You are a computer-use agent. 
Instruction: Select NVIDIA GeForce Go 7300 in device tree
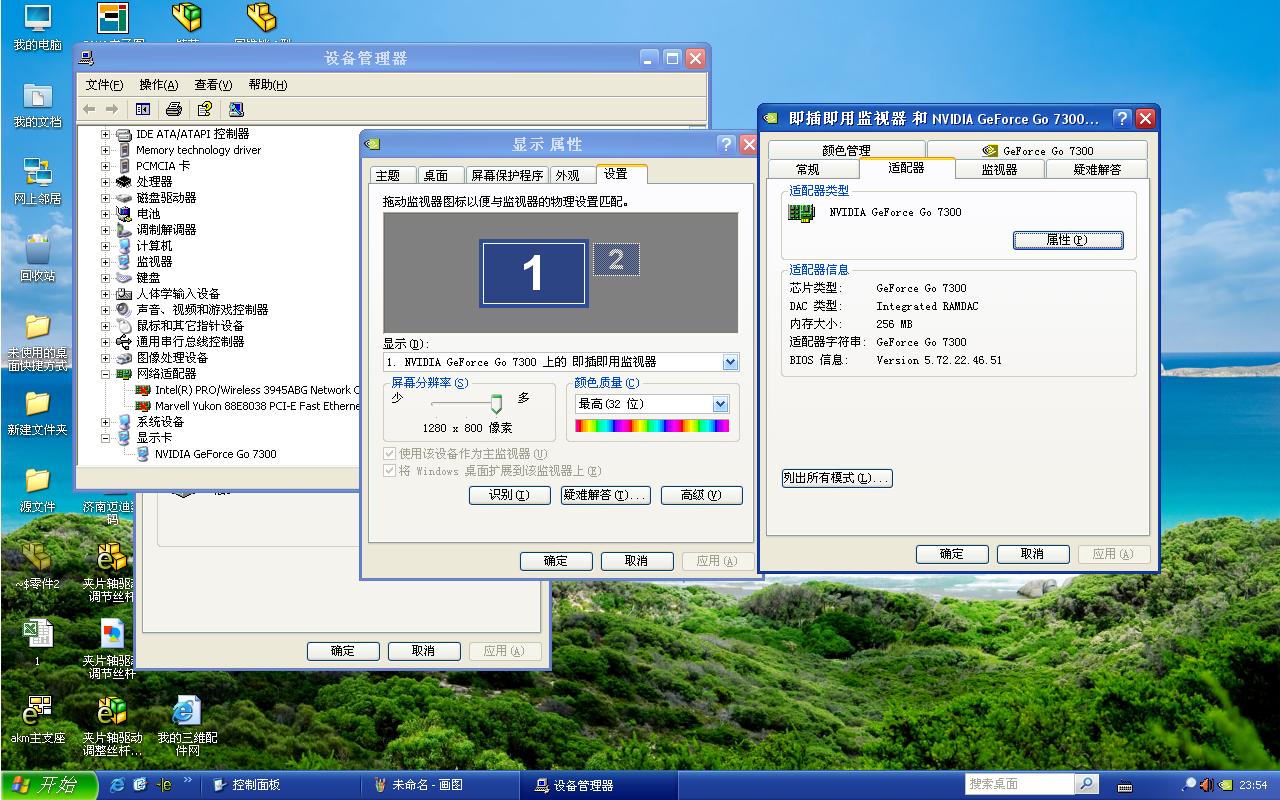pos(215,454)
